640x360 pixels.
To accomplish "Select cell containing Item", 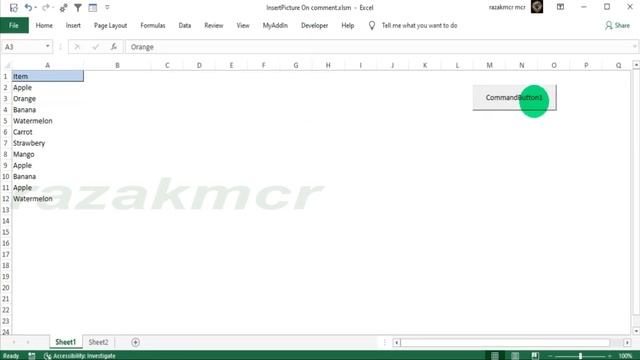I will point(47,76).
